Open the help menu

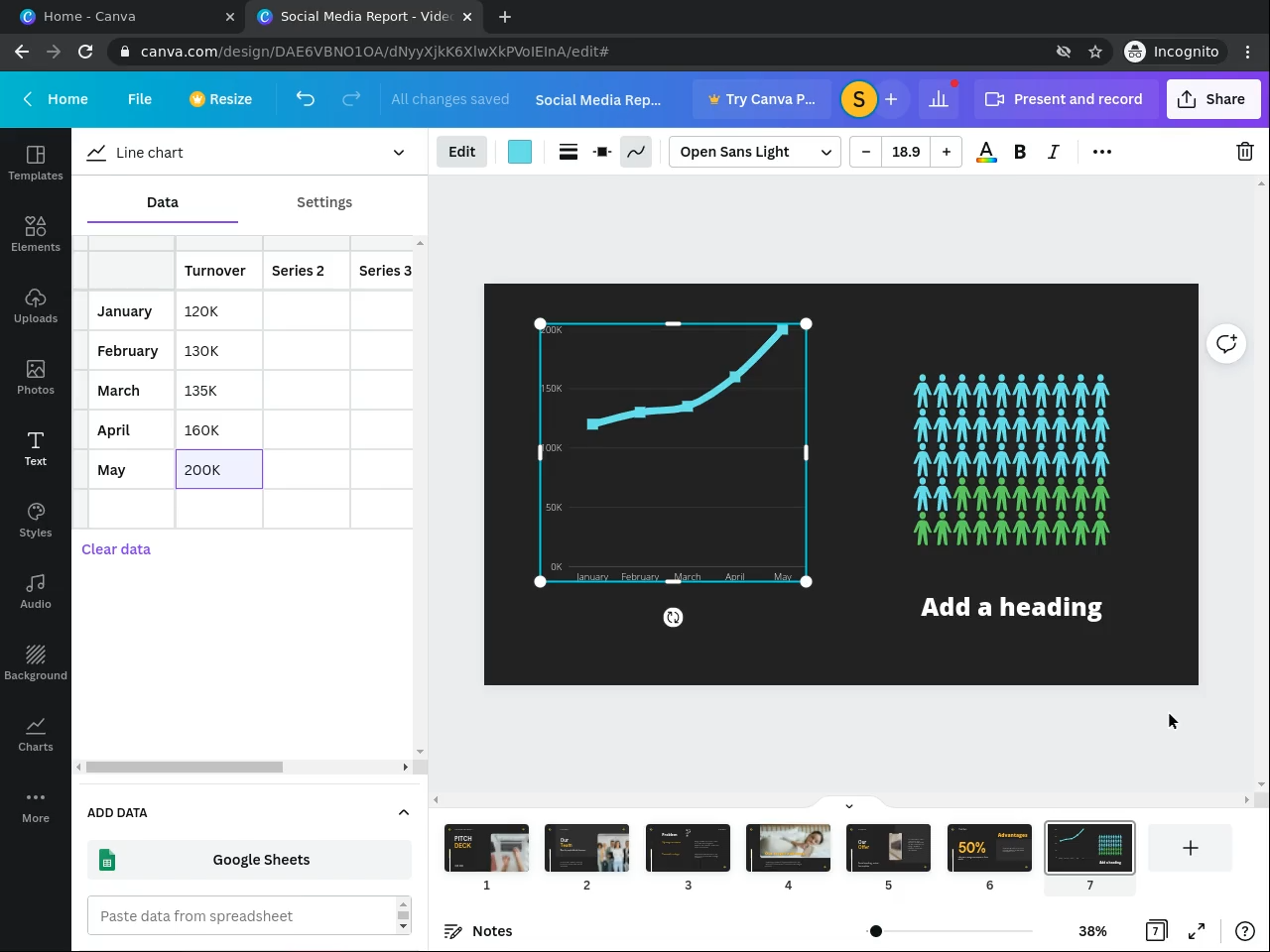click(1244, 931)
